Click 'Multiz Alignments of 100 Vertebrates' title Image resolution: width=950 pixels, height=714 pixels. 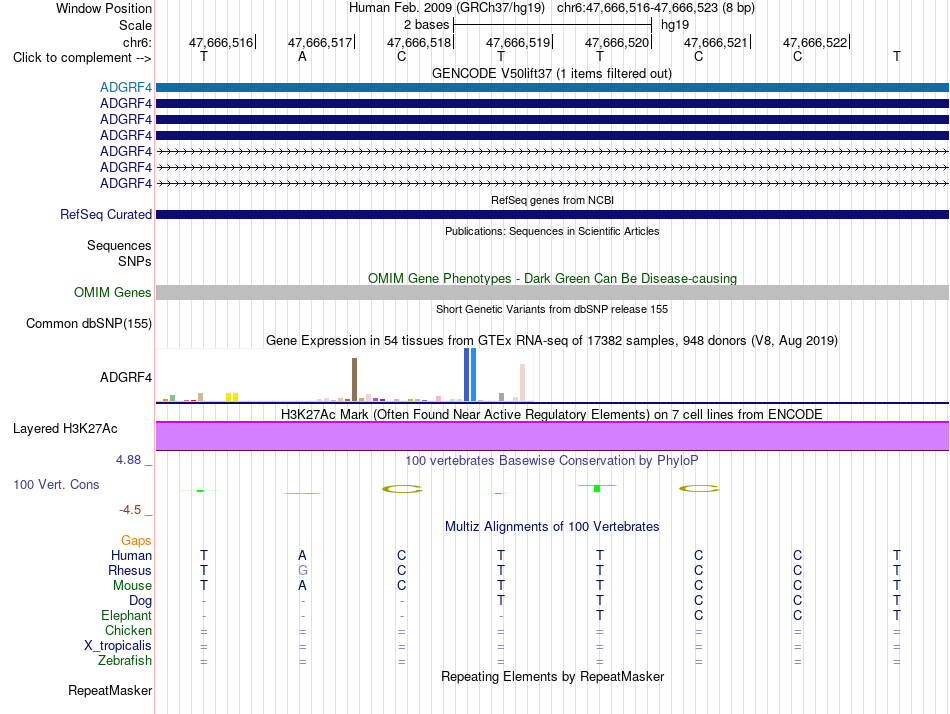(552, 527)
